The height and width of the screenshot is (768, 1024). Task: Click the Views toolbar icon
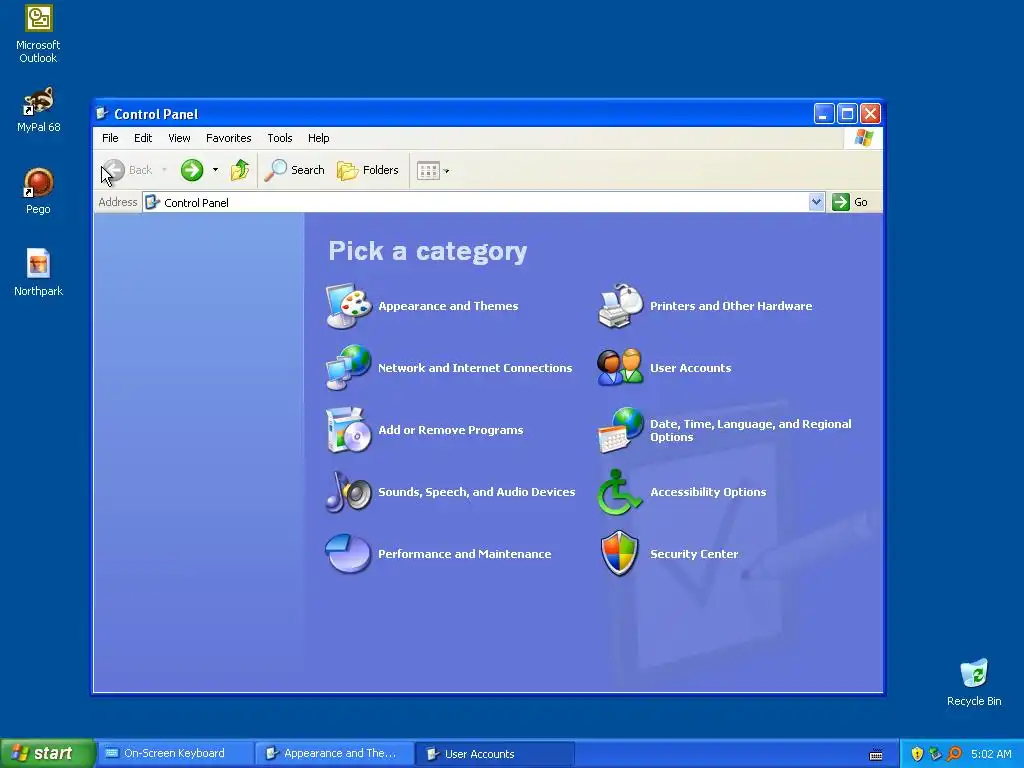pyautogui.click(x=428, y=170)
